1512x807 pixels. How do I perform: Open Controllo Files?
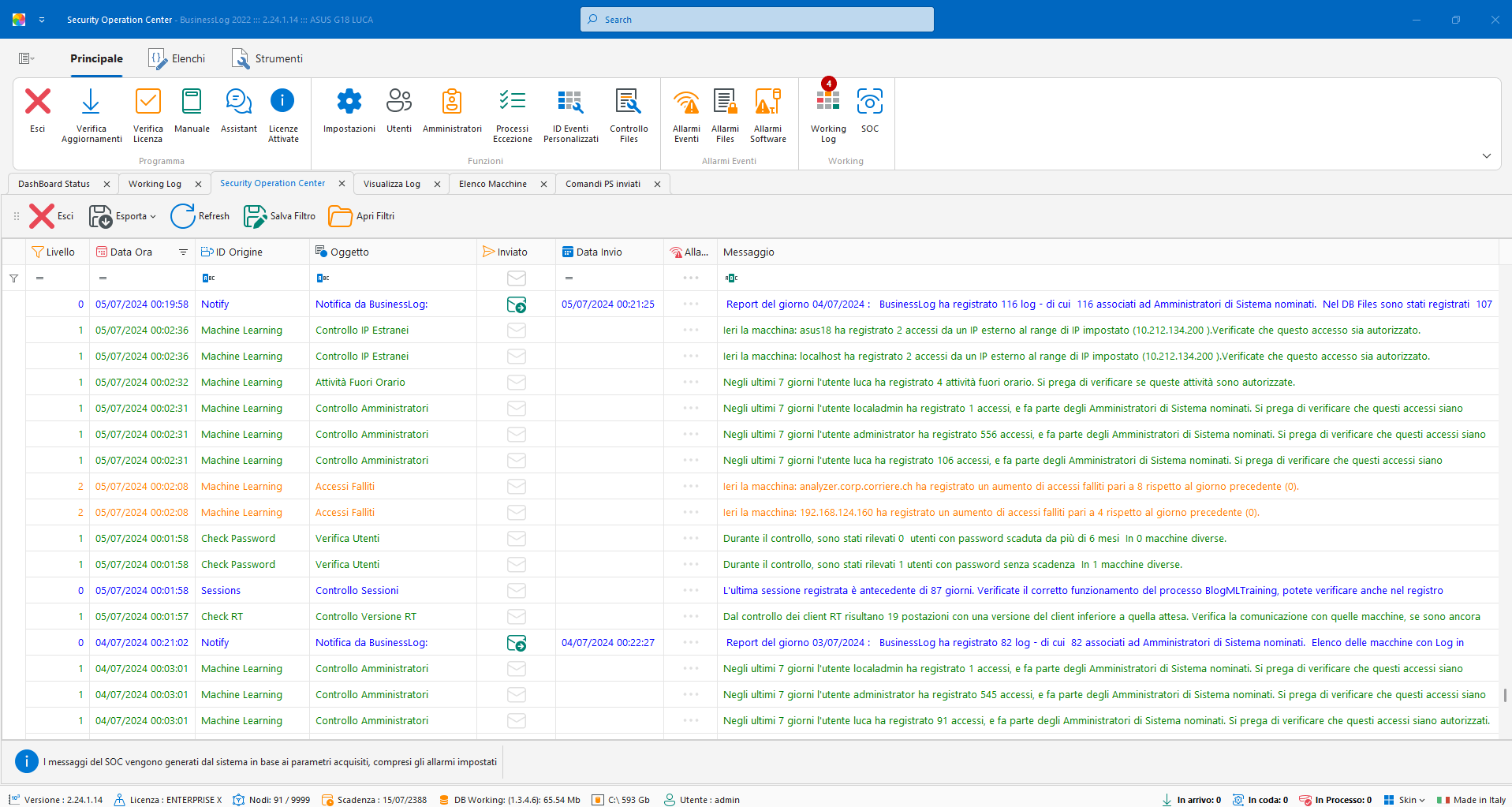(629, 115)
